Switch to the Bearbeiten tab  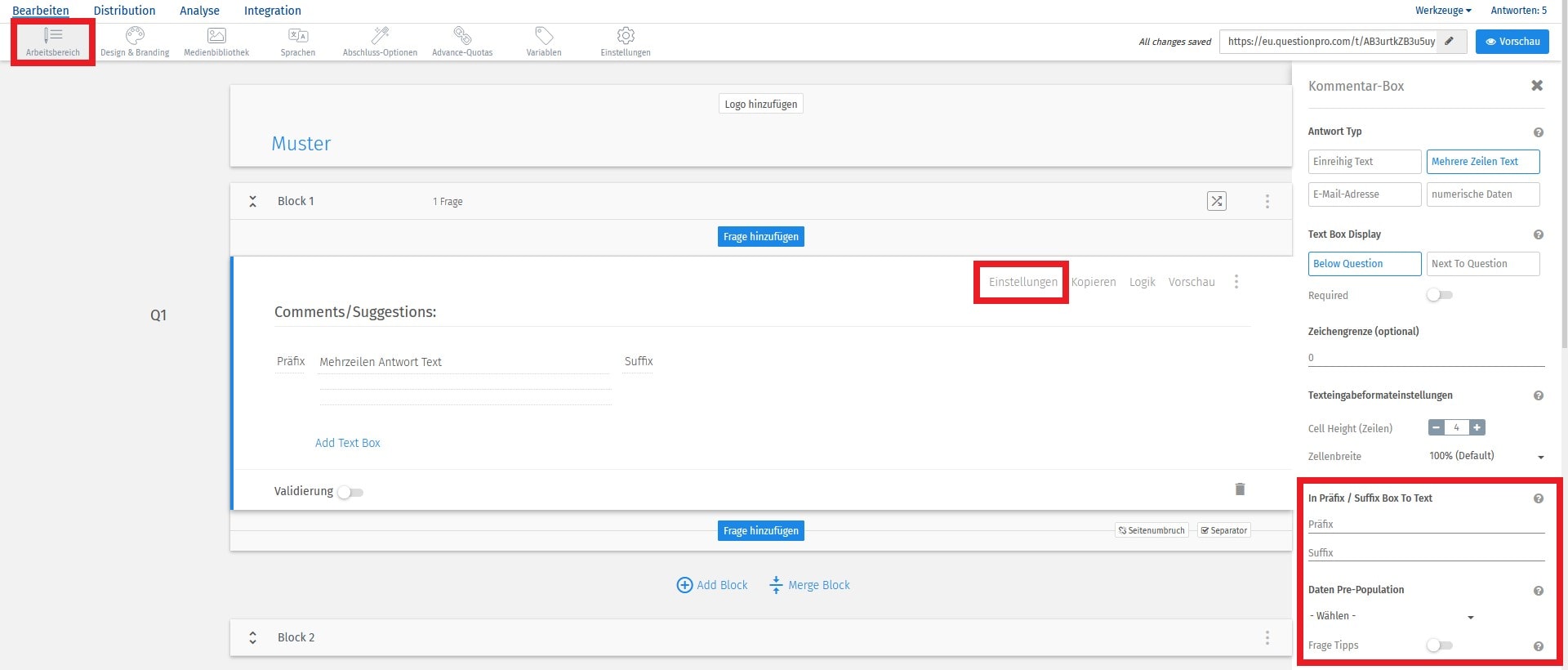pos(41,11)
